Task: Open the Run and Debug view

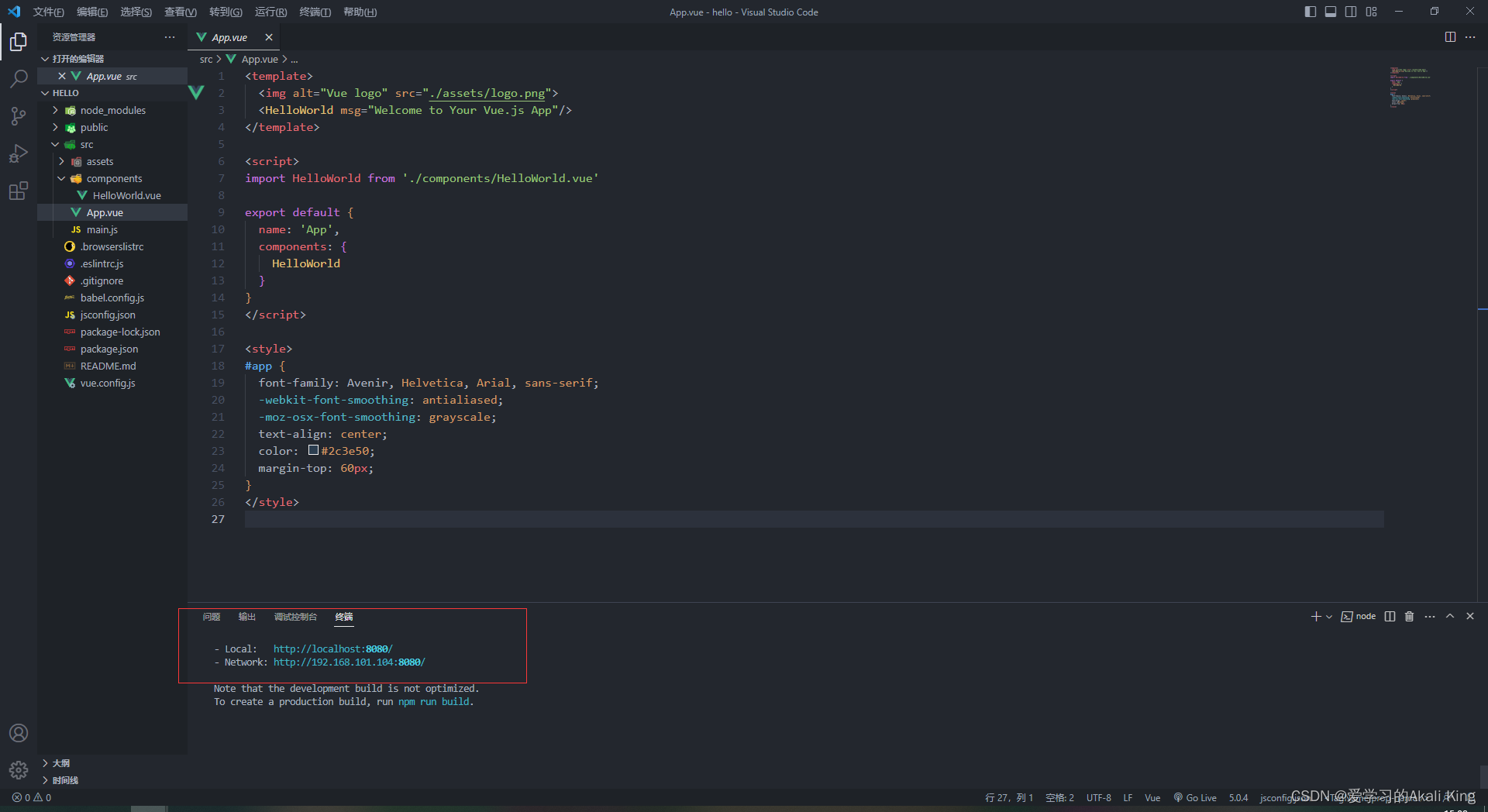Action: pos(19,153)
